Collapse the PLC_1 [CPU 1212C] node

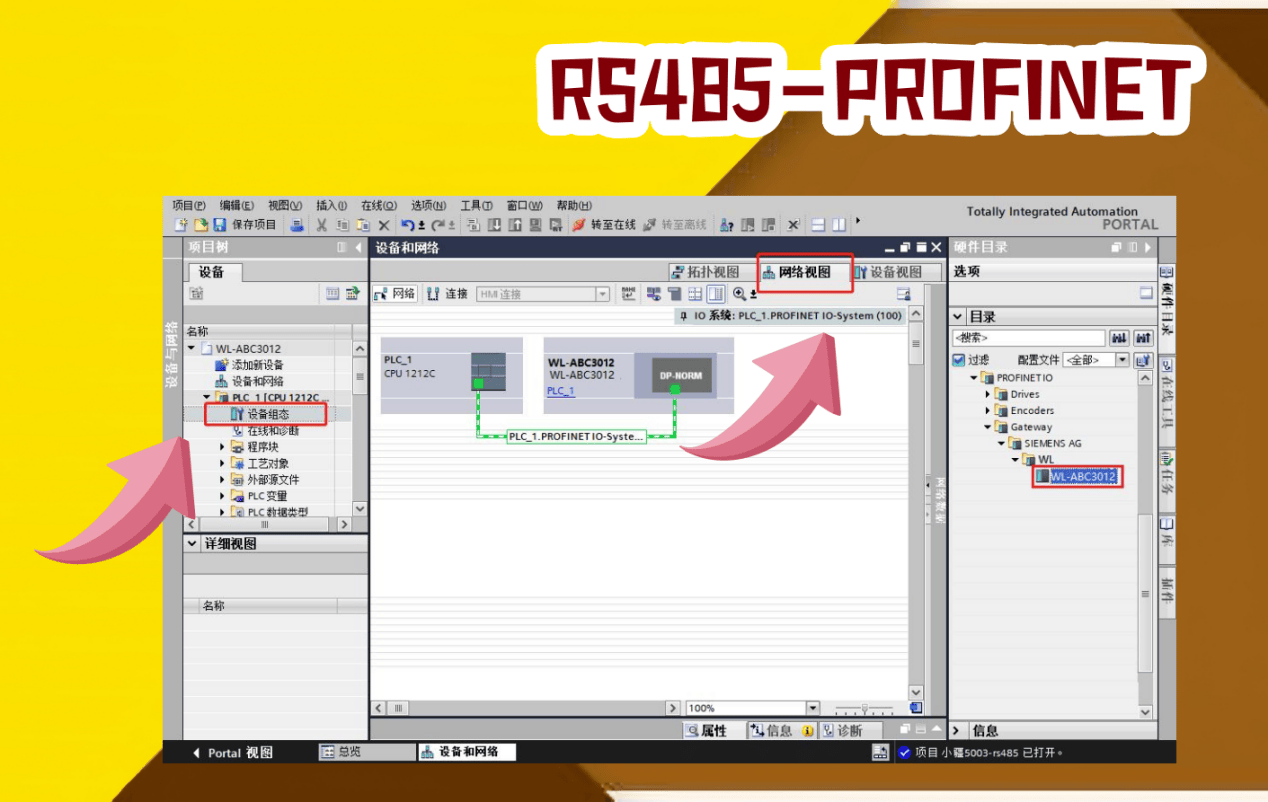click(x=208, y=398)
